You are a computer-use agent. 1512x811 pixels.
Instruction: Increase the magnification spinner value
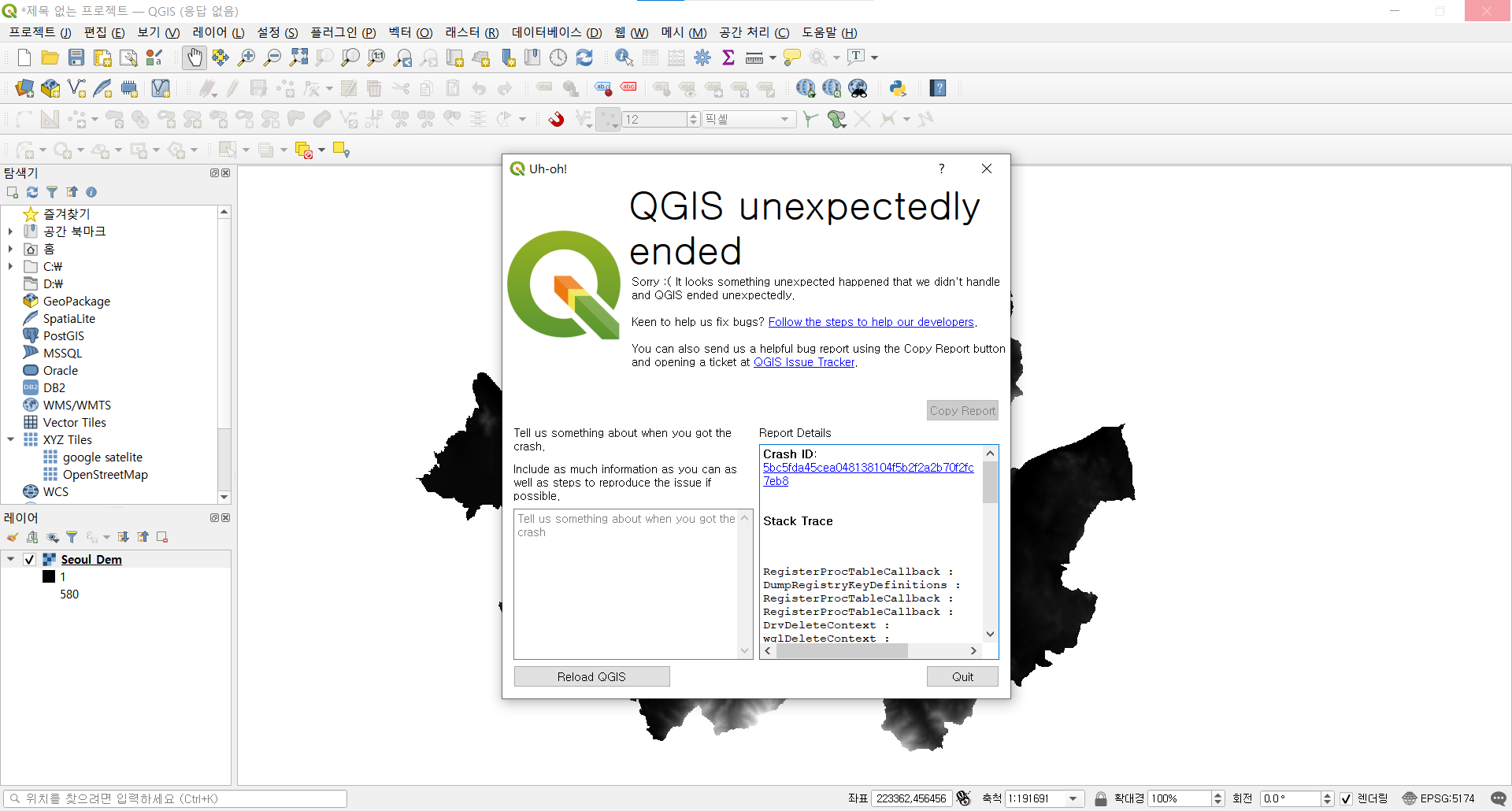(x=1217, y=794)
